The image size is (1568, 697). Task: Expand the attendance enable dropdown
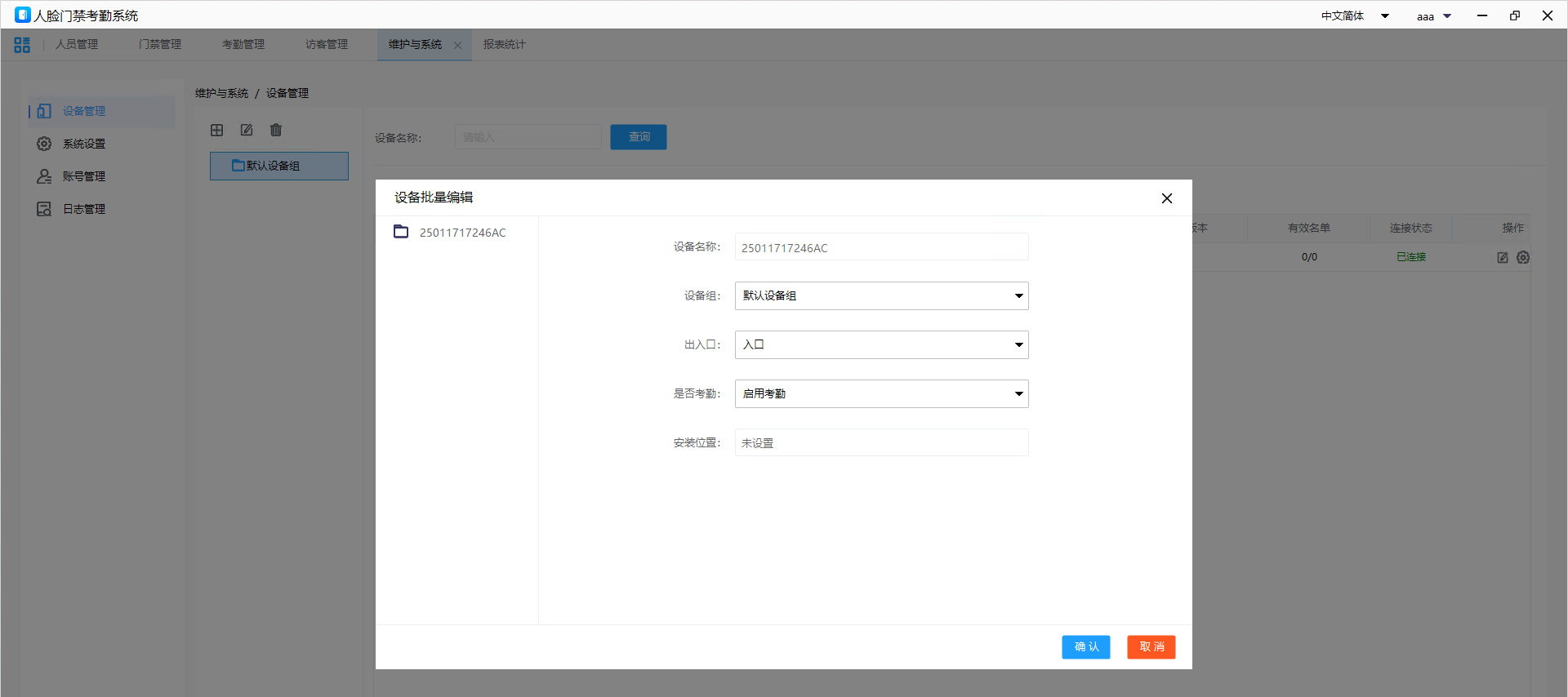pos(881,394)
